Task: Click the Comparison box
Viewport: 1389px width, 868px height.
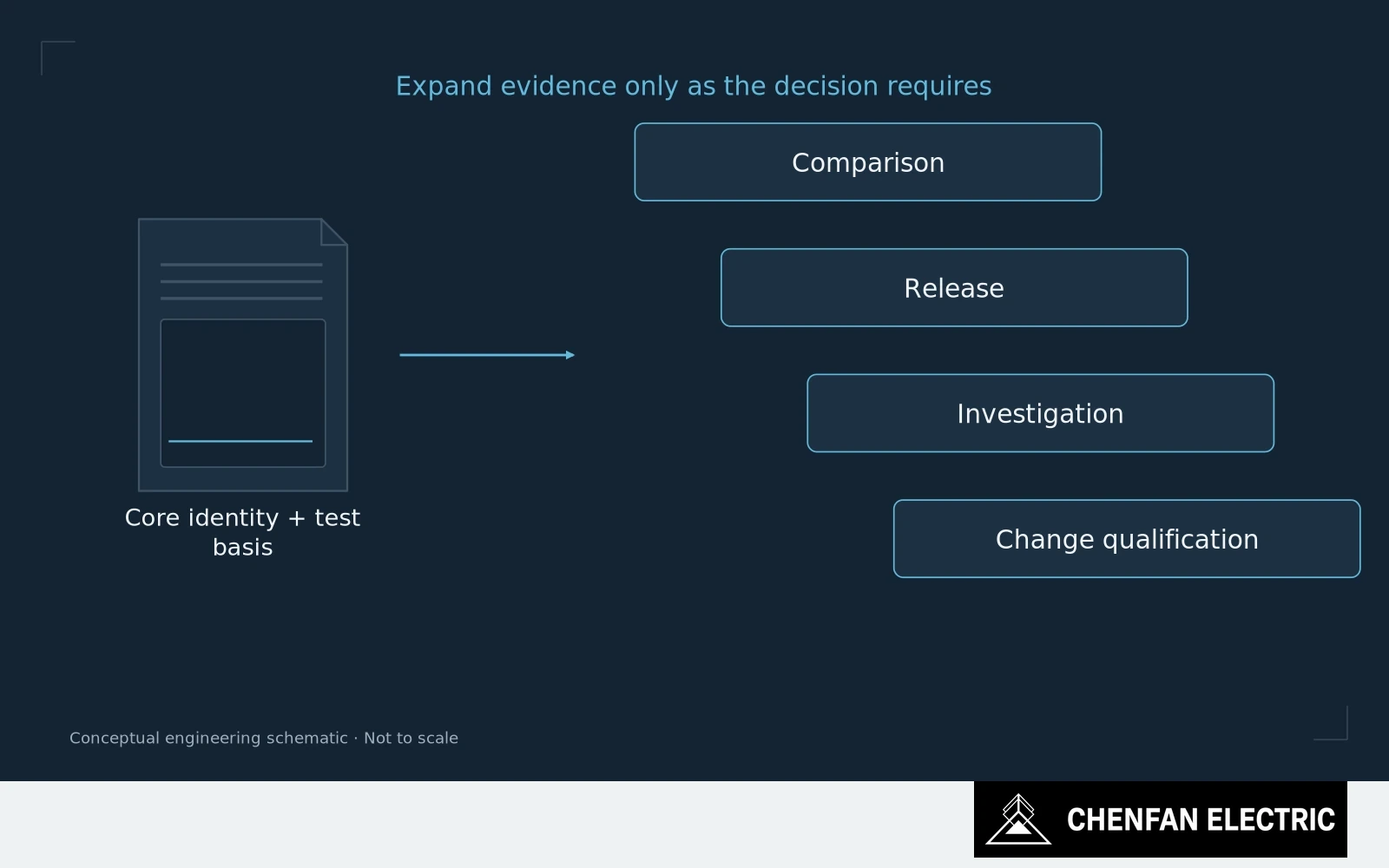Action: [868, 162]
